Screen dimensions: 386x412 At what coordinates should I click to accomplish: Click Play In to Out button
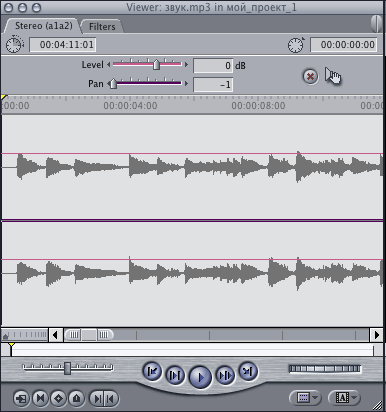tap(175, 376)
